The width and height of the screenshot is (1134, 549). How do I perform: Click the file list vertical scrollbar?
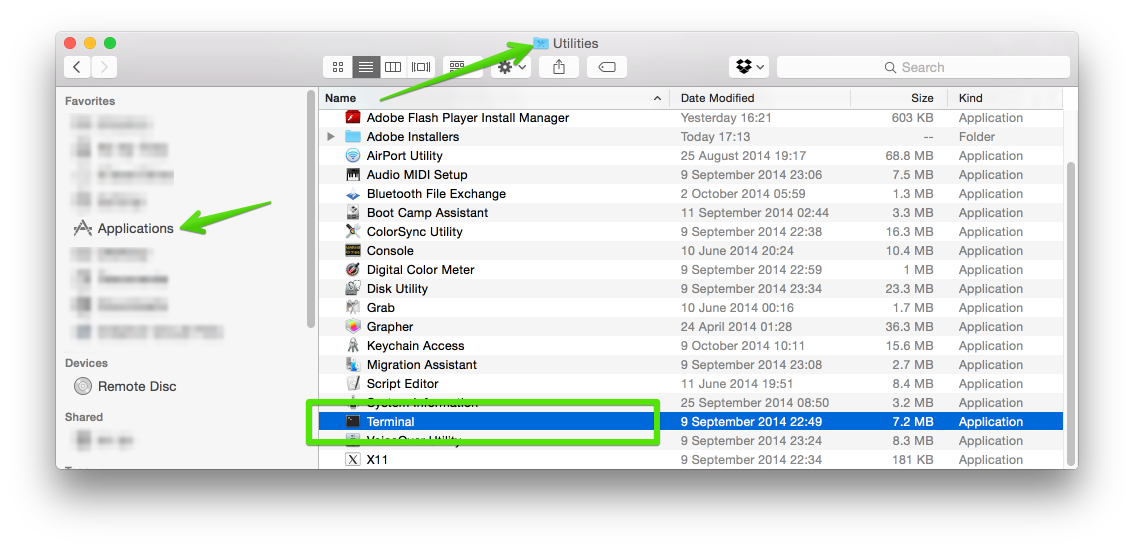coord(1071,312)
